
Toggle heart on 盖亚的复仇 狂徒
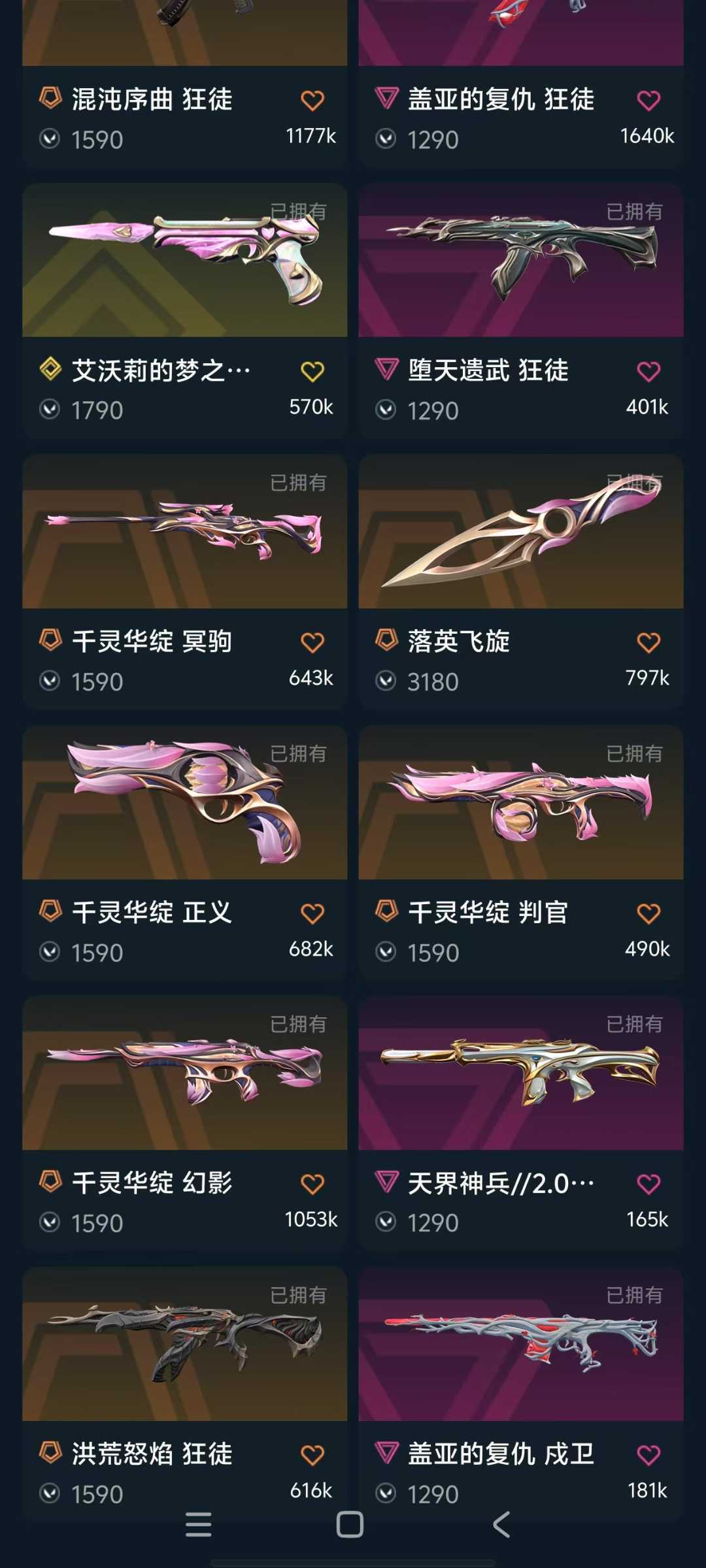[x=648, y=101]
